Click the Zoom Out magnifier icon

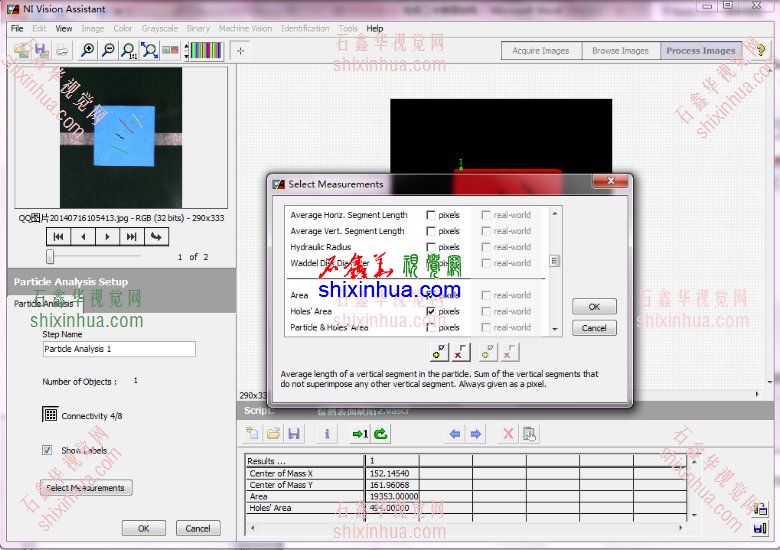[108, 50]
